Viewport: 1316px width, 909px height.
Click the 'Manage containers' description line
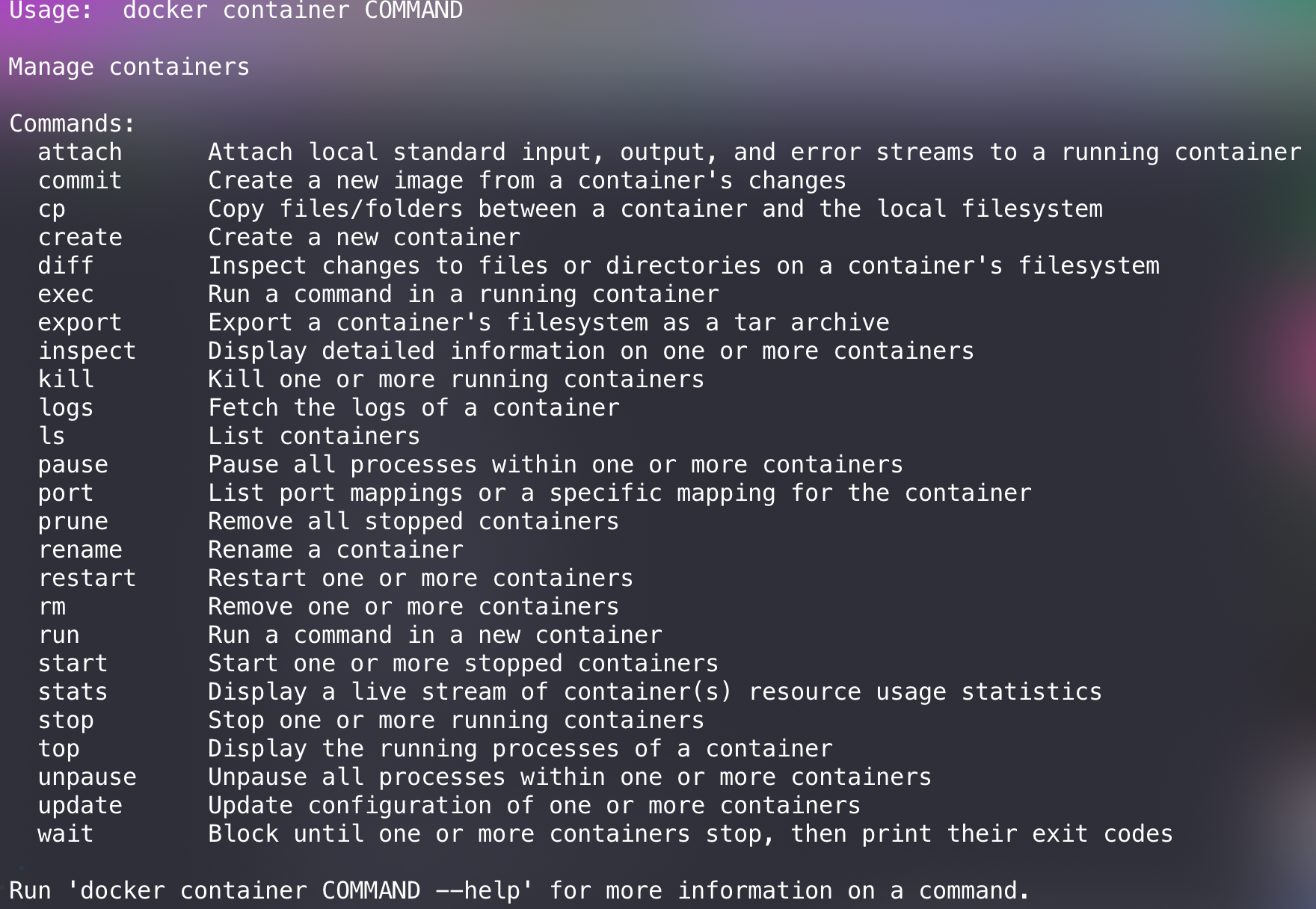click(x=129, y=67)
